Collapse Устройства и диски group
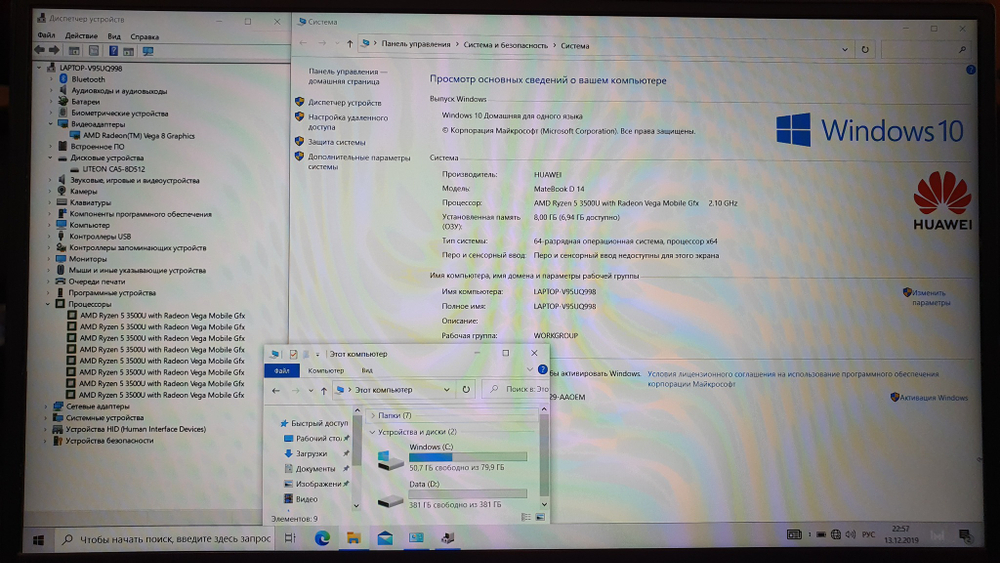 point(372,432)
